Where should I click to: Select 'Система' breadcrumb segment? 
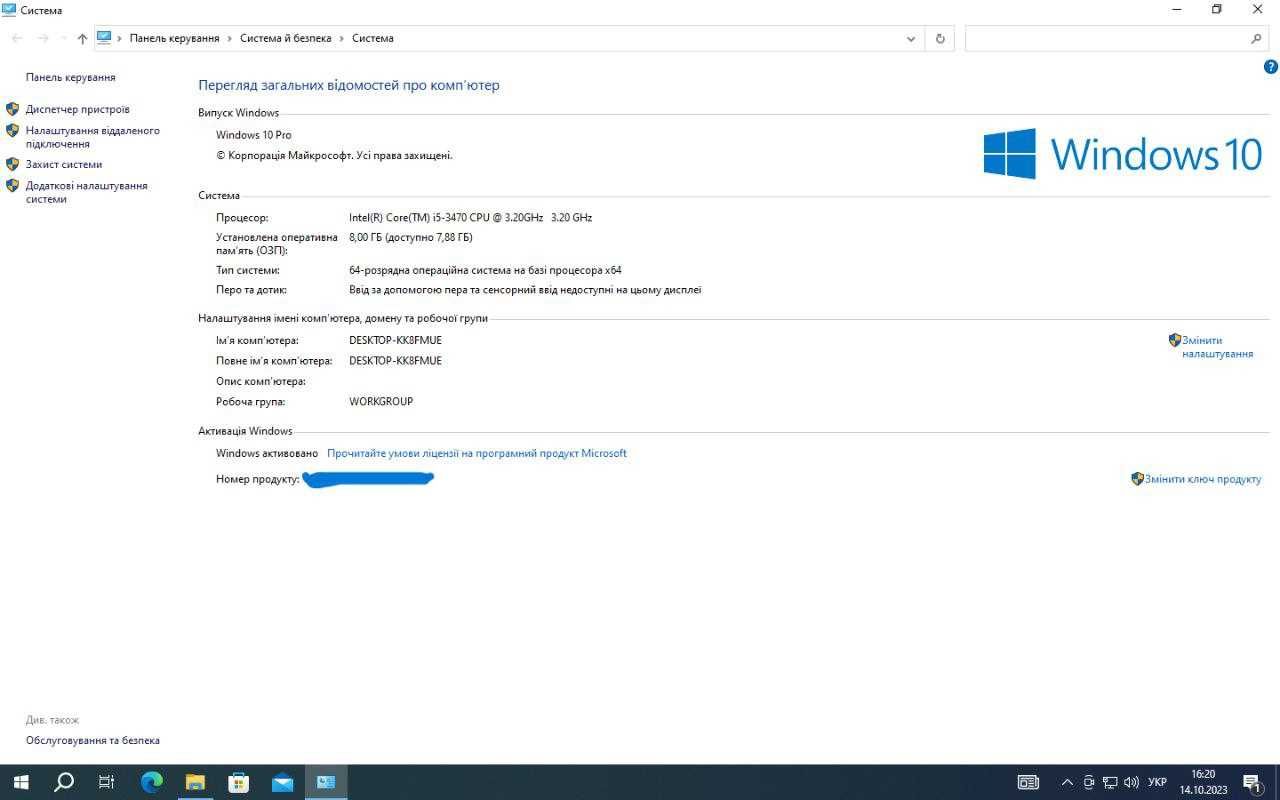click(x=372, y=38)
